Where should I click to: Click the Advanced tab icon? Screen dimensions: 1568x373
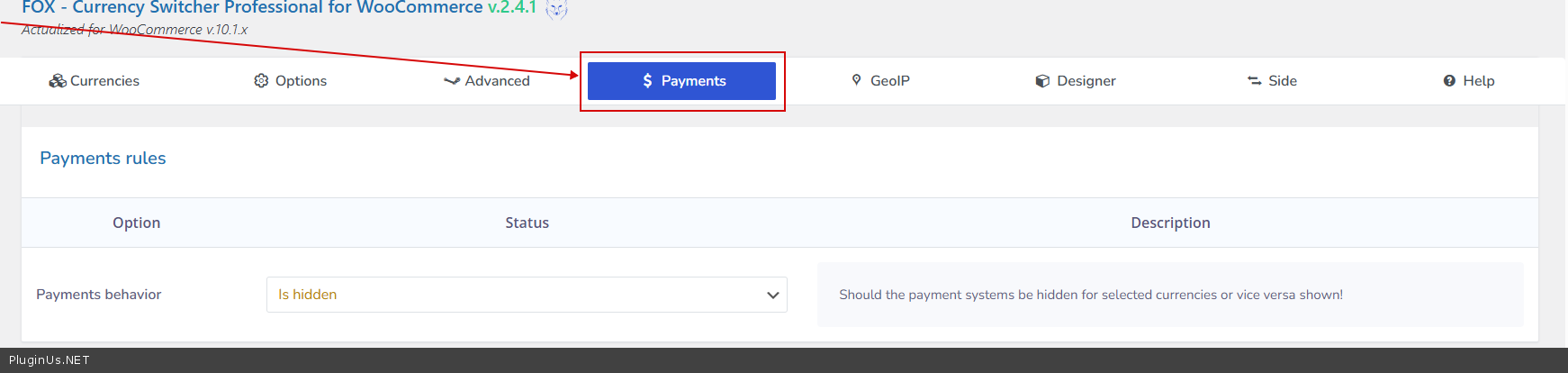click(452, 81)
